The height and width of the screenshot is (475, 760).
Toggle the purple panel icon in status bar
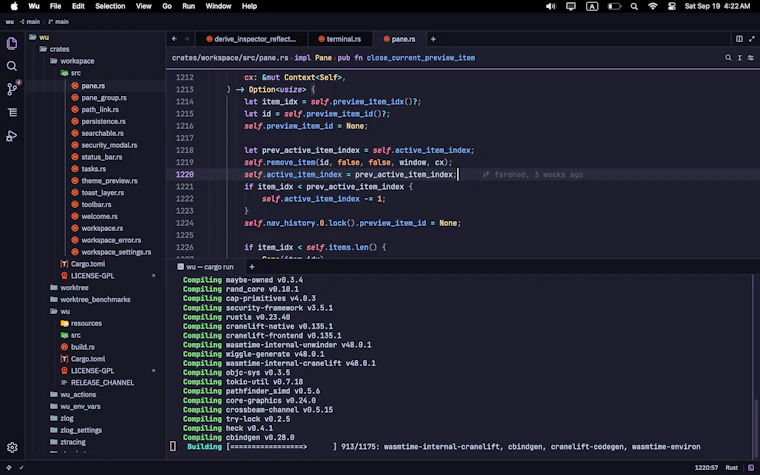point(751,468)
